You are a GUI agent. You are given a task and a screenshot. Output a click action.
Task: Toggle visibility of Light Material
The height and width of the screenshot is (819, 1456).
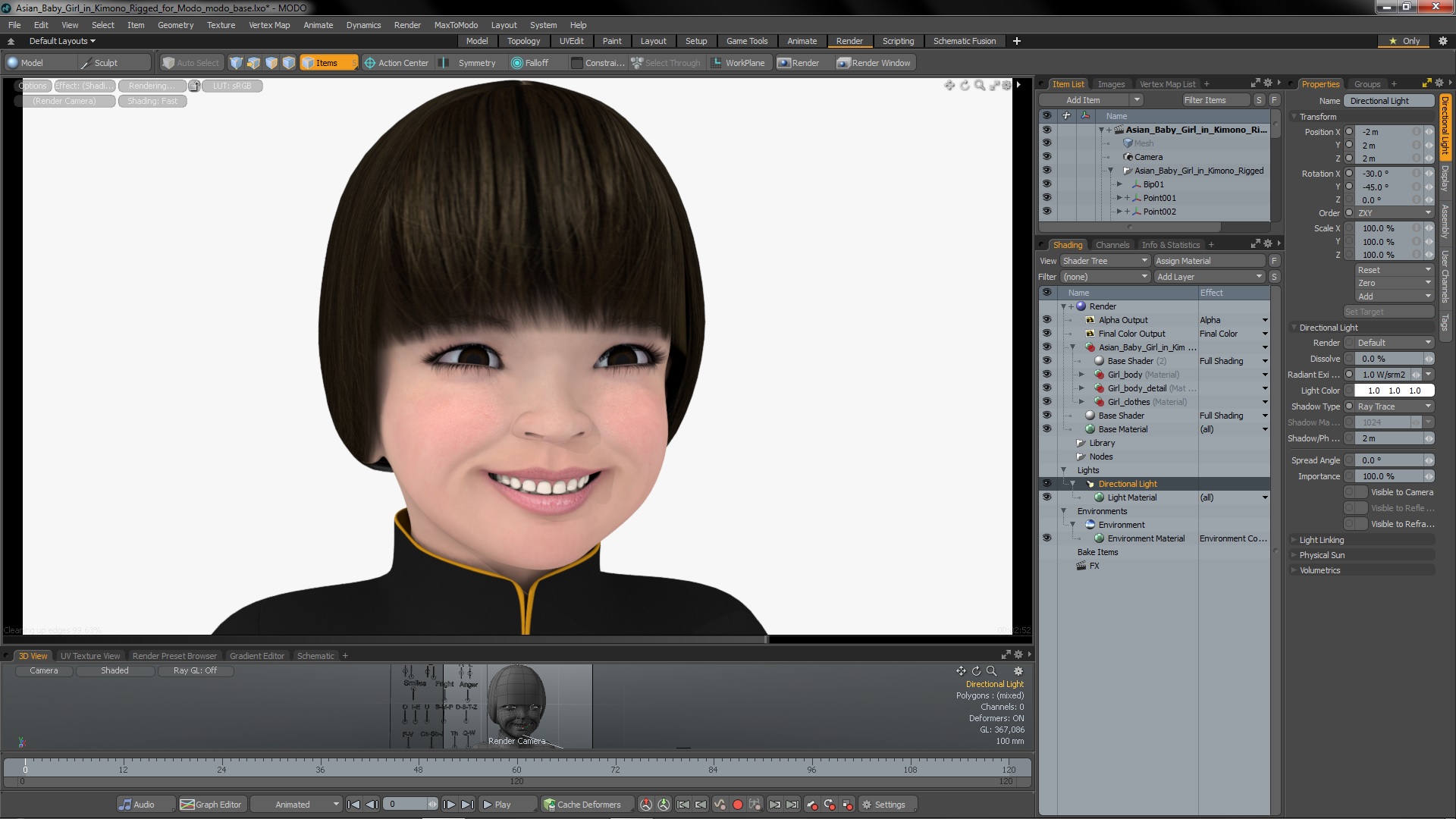(1046, 497)
